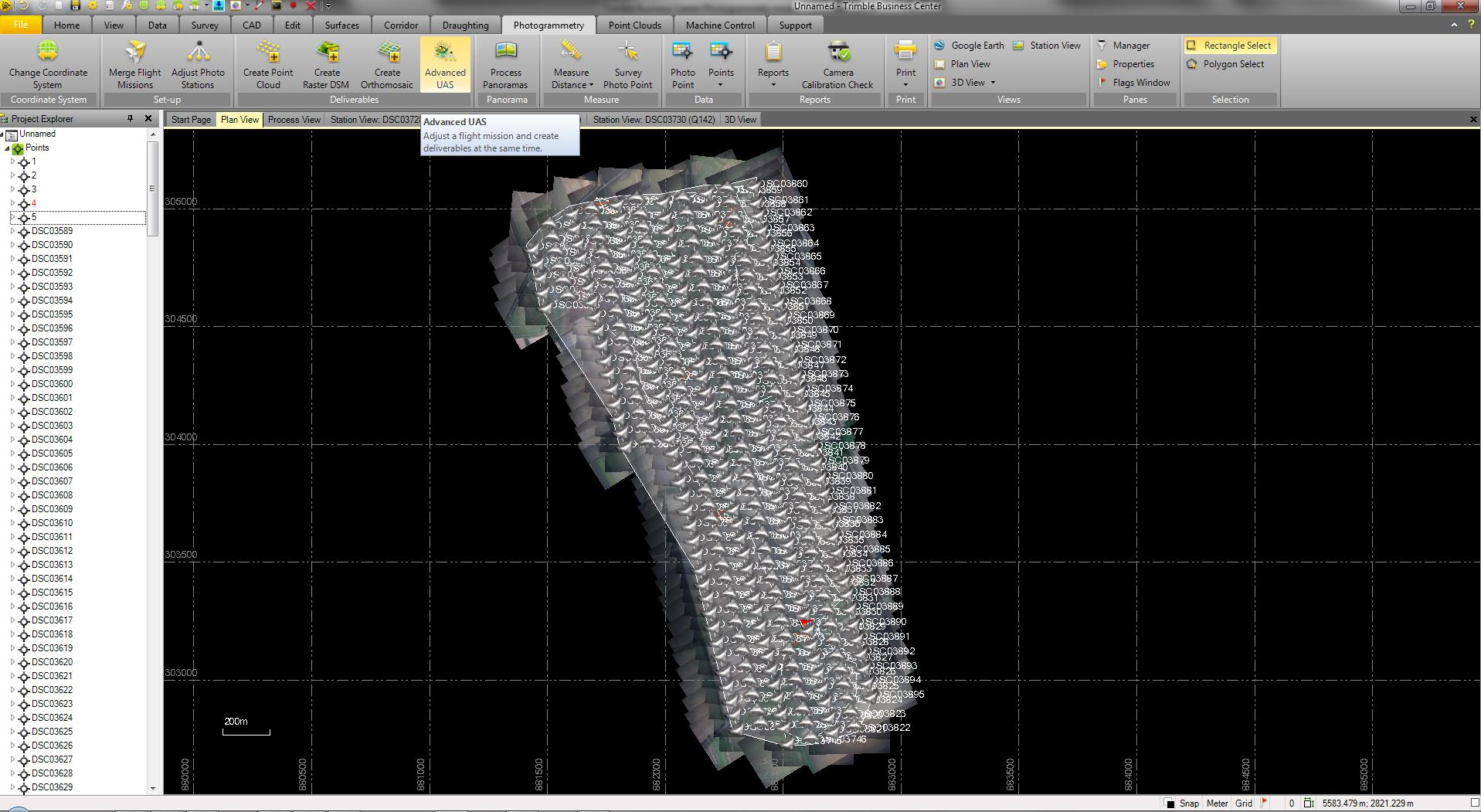Collapse the Points tree node
This screenshot has width=1481, height=812.
coord(7,148)
